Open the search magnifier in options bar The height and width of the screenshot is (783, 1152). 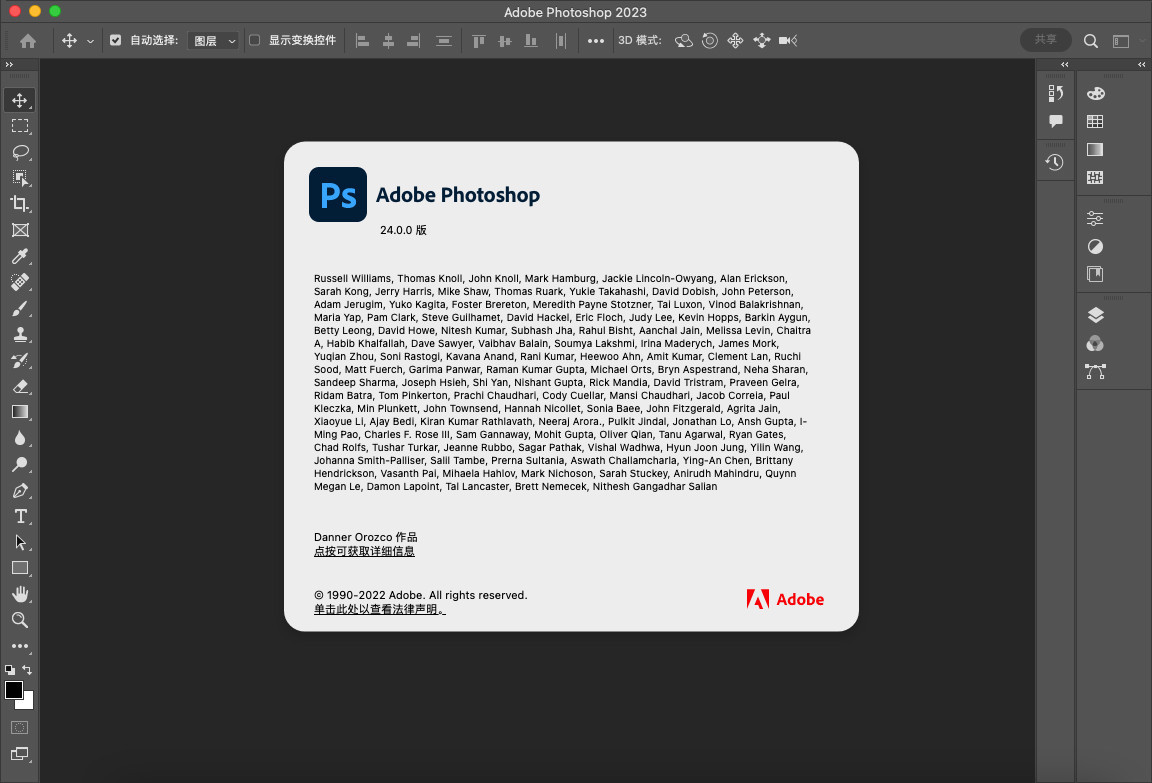[x=1091, y=41]
